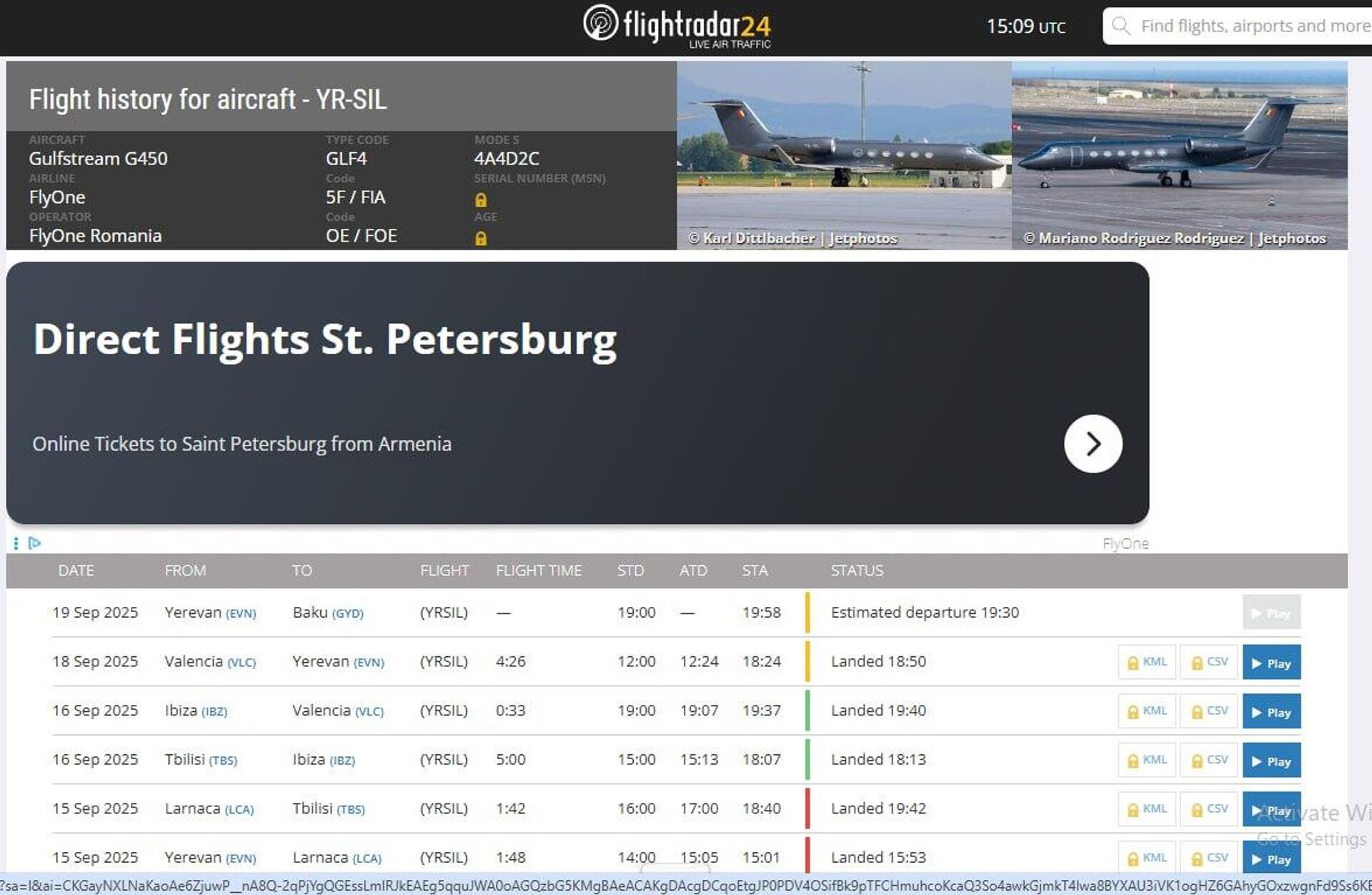Click the AdChoices triangle icon
Viewport: 1372px width, 895px height.
(34, 543)
